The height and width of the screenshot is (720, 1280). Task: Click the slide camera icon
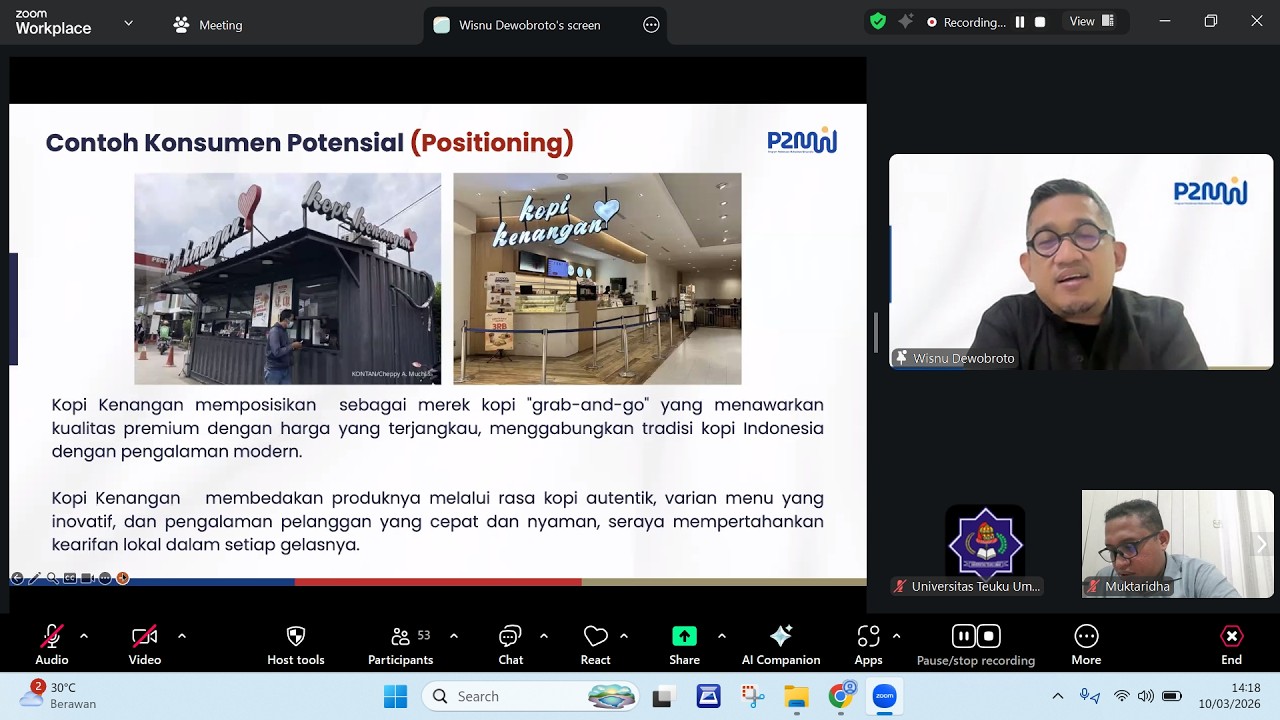[x=87, y=578]
